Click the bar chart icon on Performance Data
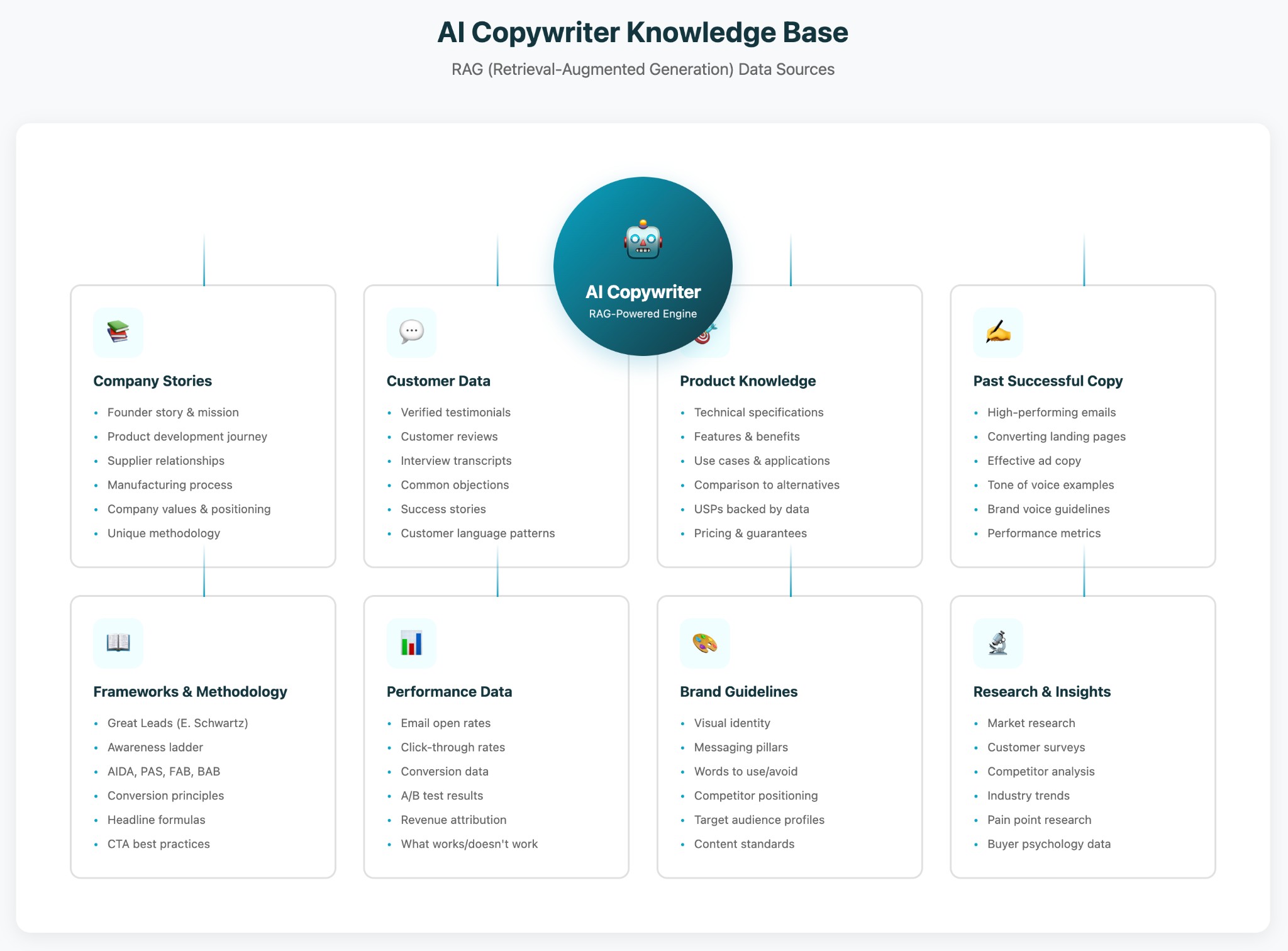This screenshot has width=1288, height=951. (x=411, y=643)
